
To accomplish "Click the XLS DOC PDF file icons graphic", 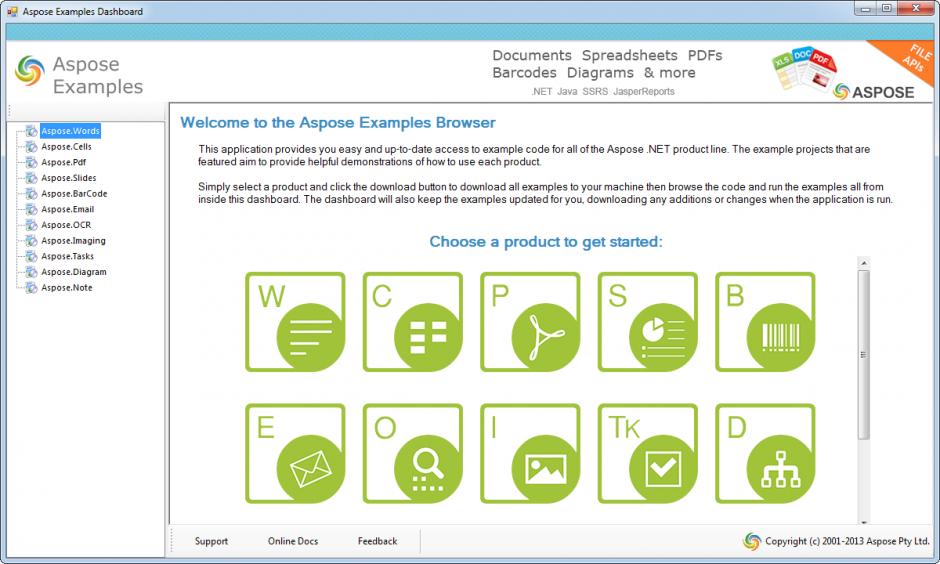I will 803,69.
